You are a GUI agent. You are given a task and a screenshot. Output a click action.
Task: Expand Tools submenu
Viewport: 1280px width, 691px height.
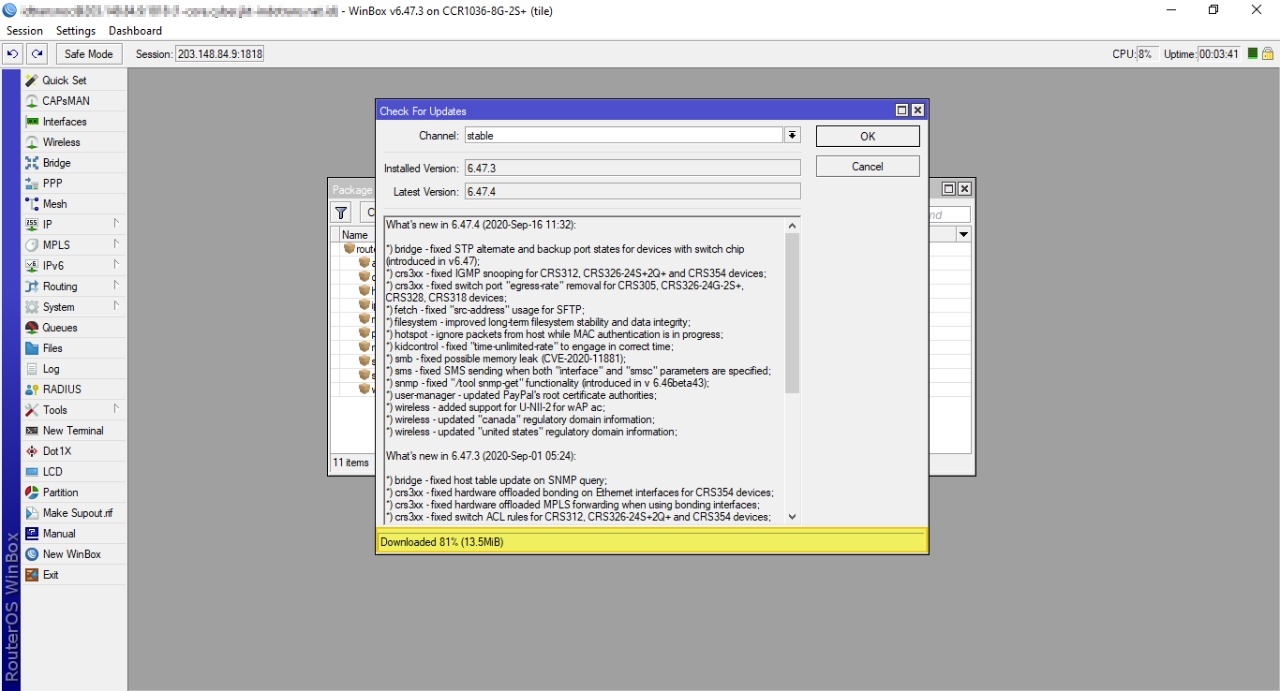pos(116,410)
